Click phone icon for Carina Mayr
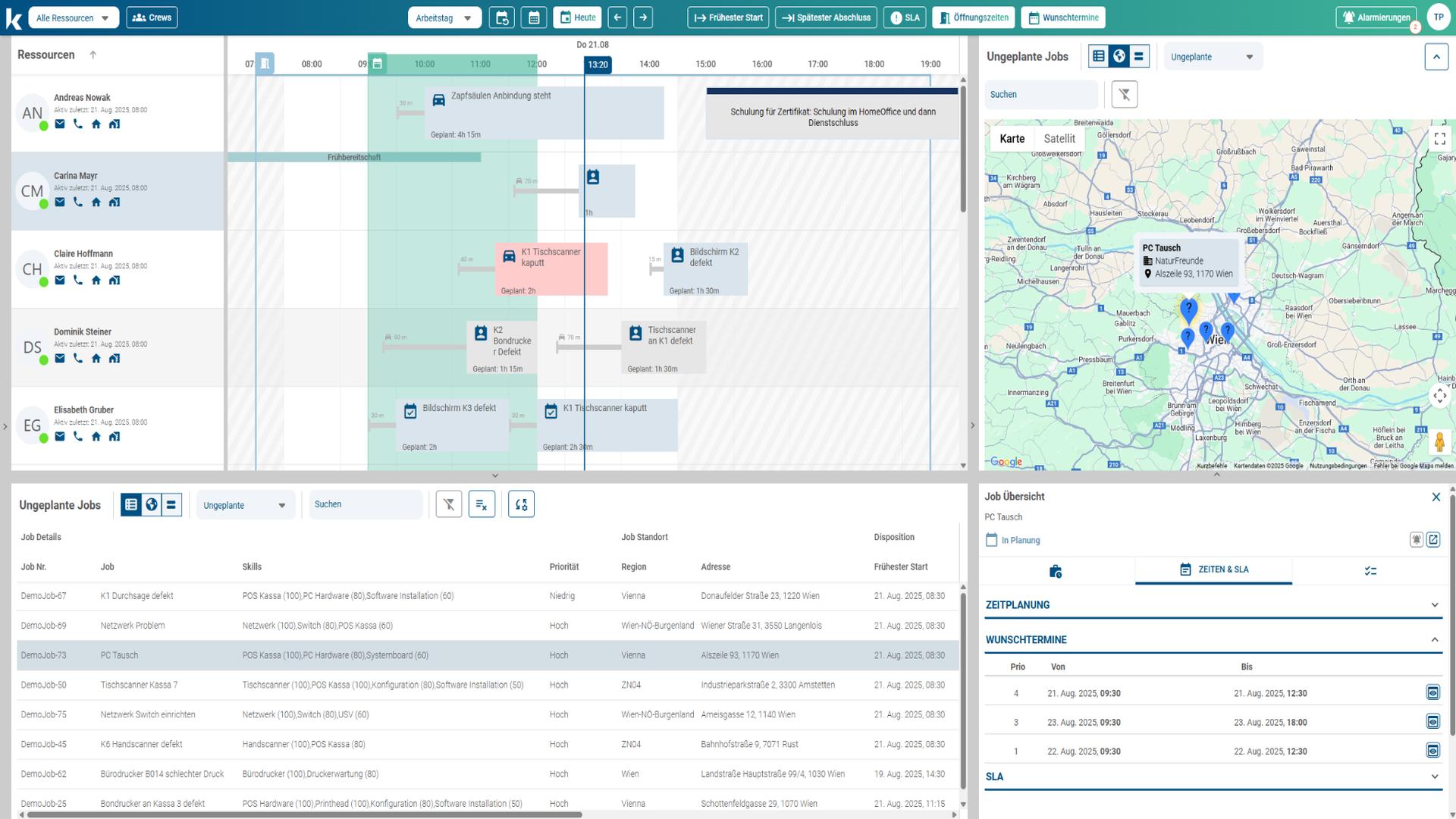 (78, 202)
